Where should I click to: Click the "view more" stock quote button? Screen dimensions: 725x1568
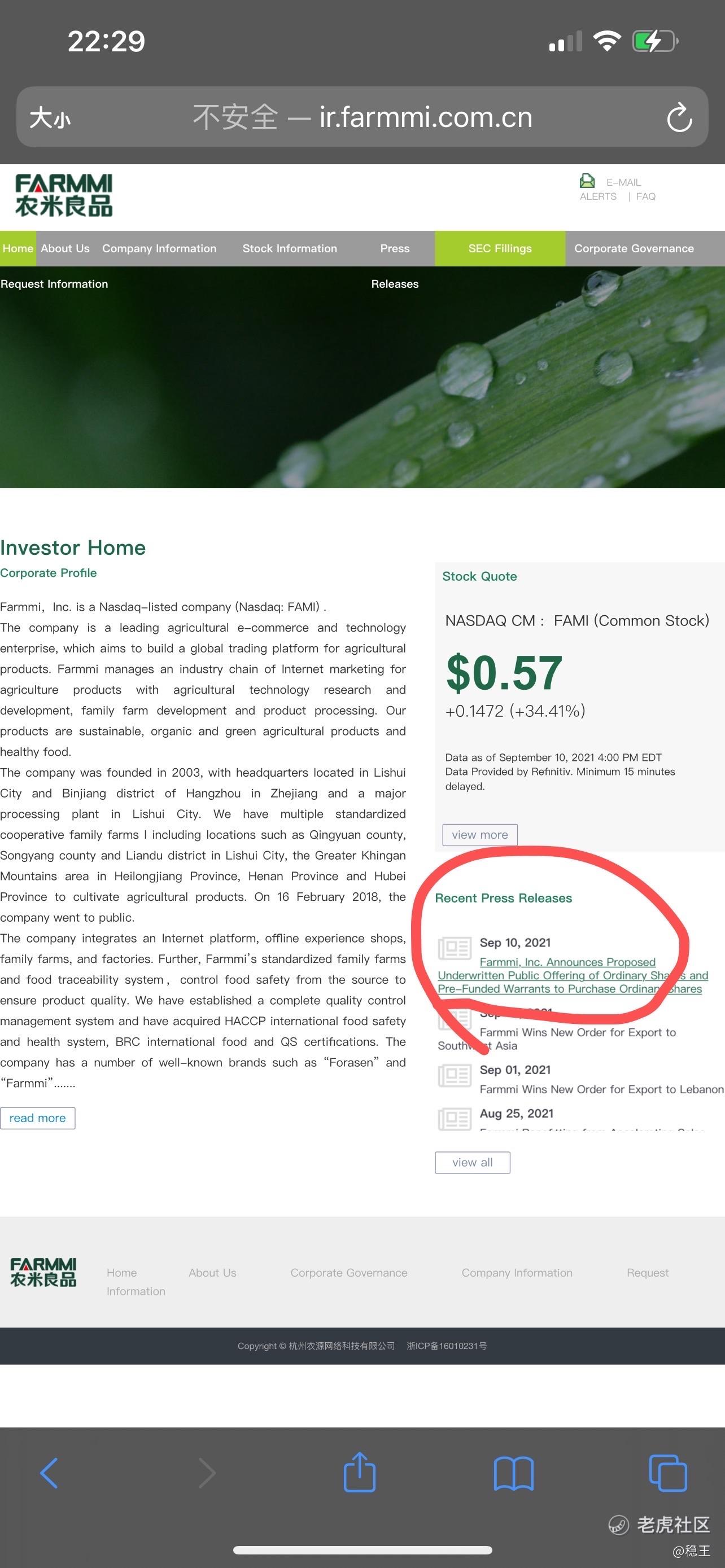point(480,835)
